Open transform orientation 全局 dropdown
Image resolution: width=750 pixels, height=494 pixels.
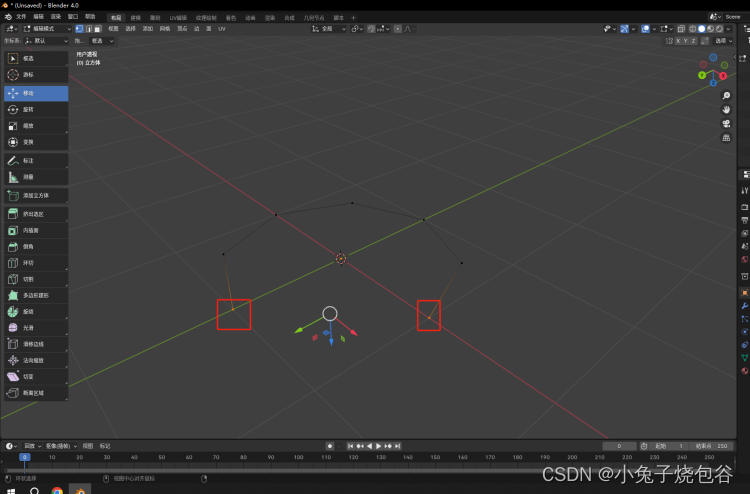coord(329,29)
